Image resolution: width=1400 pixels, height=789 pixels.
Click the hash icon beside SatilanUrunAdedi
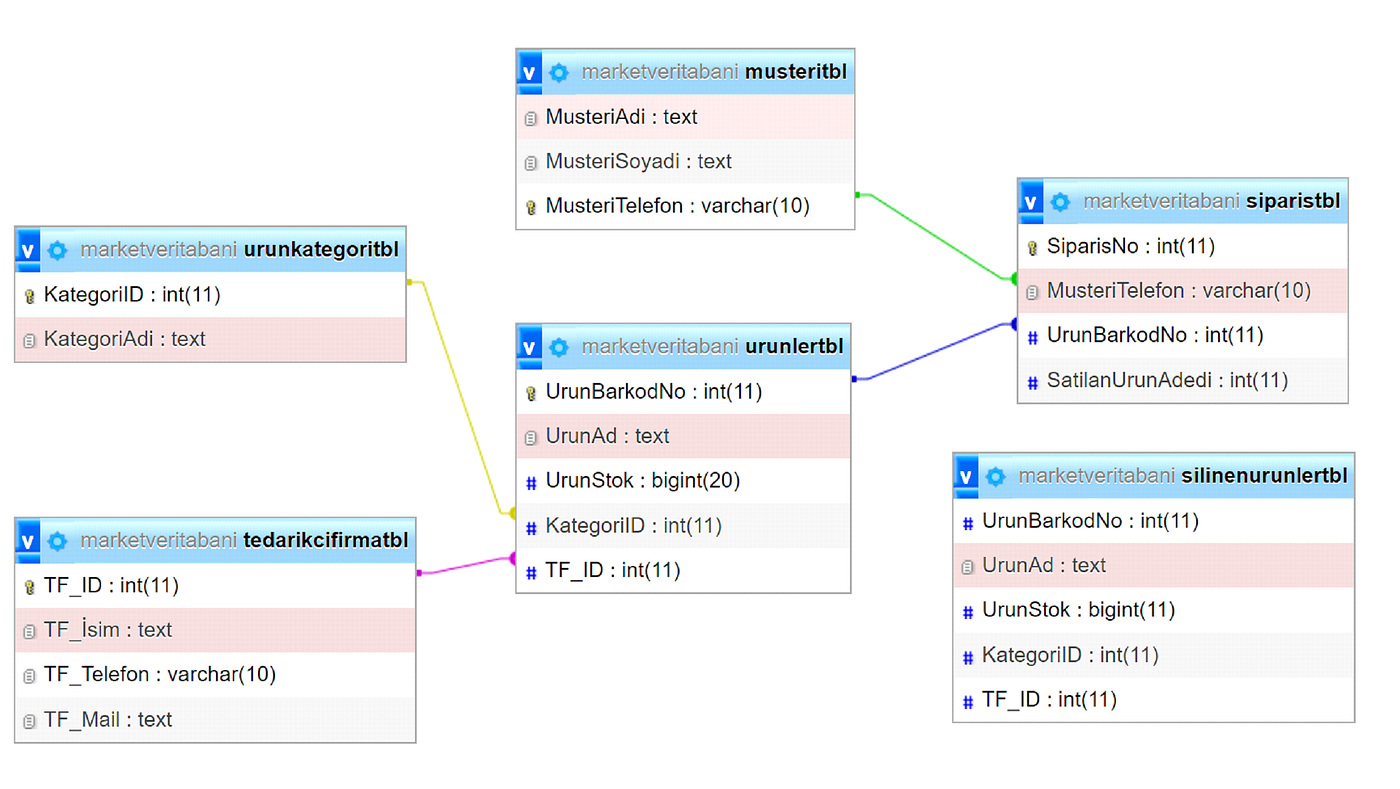click(1033, 382)
